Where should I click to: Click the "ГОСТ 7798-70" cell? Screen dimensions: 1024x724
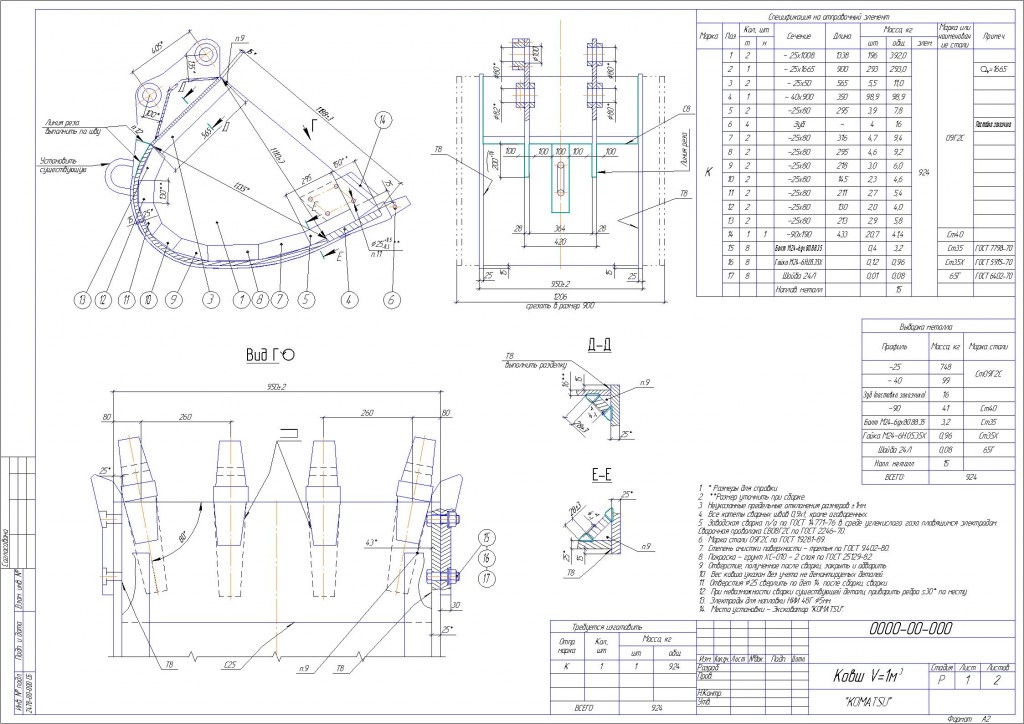pos(995,249)
